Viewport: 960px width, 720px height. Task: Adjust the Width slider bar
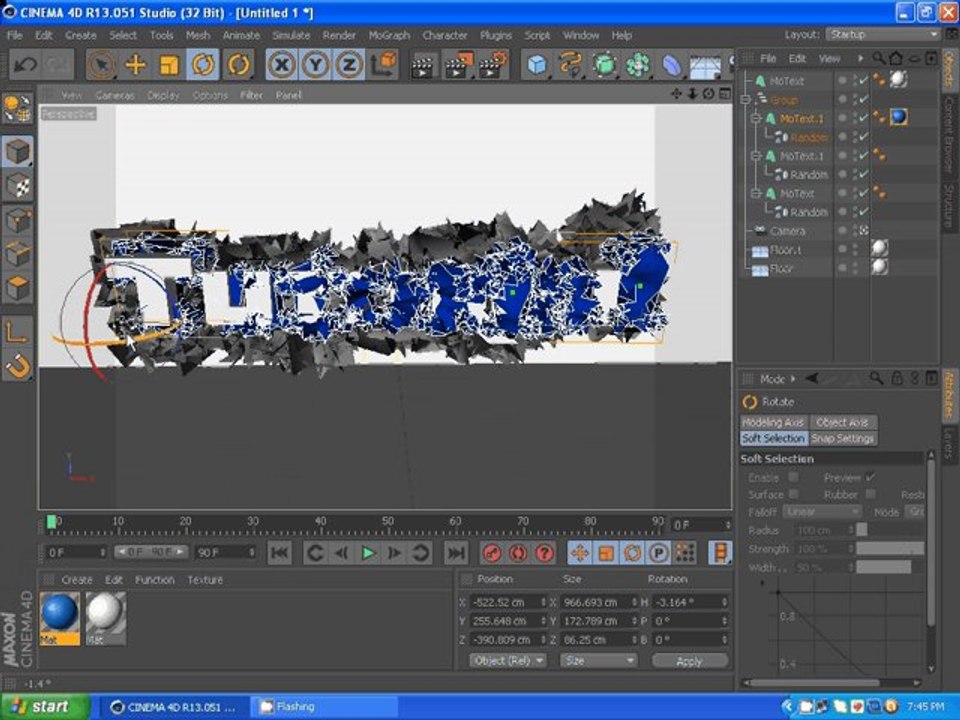click(x=883, y=568)
